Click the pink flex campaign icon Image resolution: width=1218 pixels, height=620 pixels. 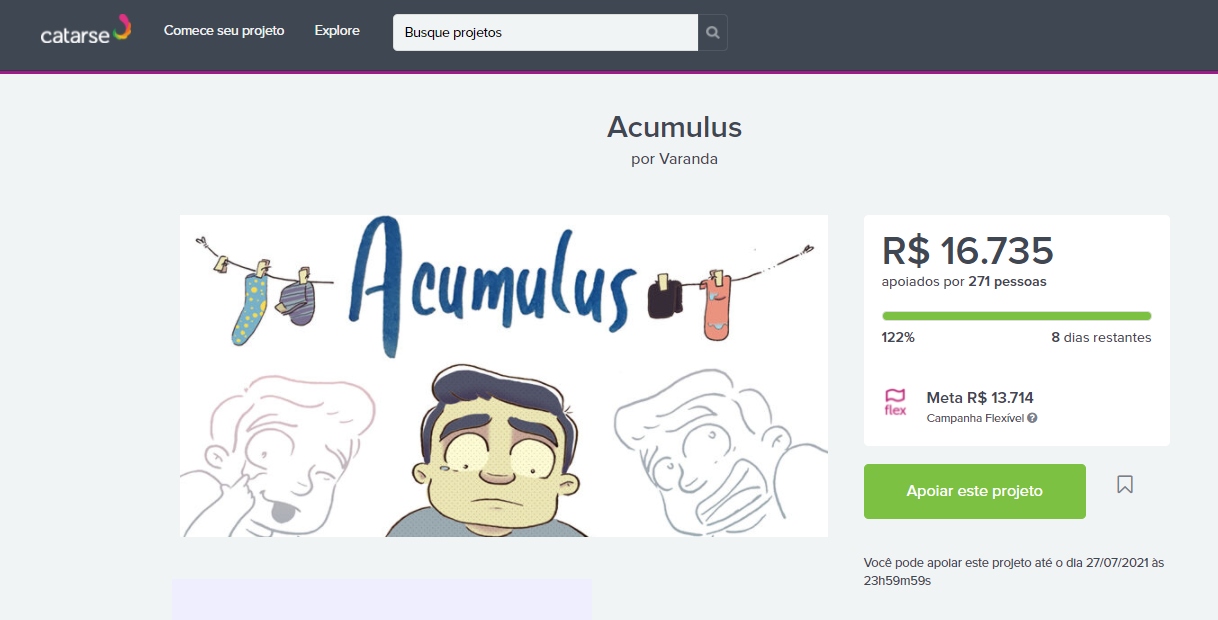pyautogui.click(x=895, y=402)
